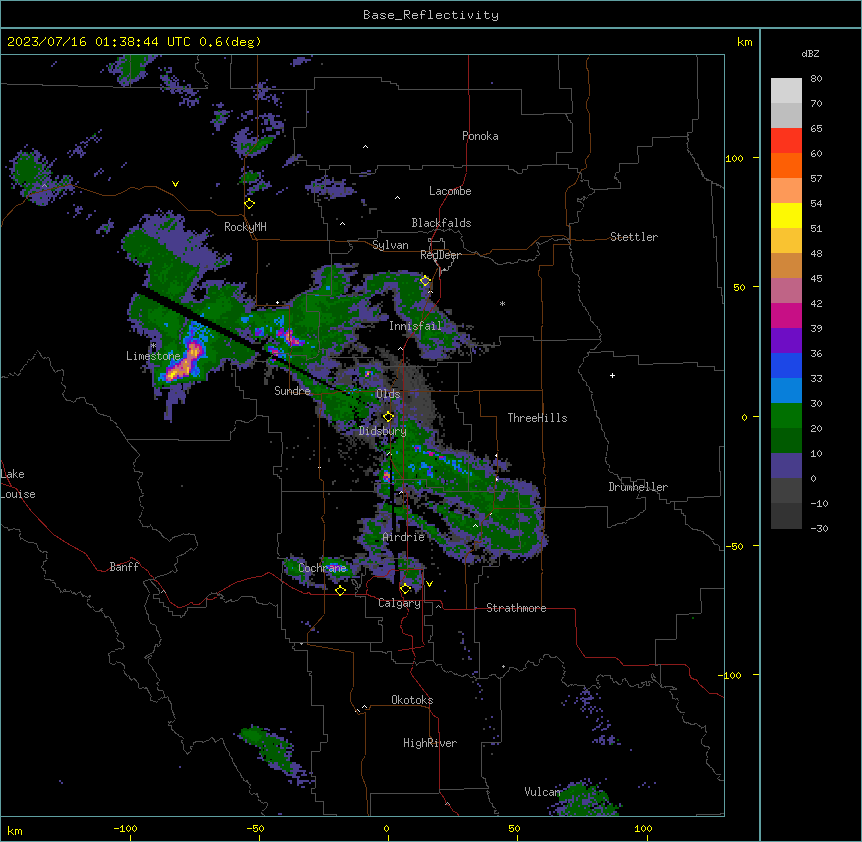Click the Sylvan label
Viewport: 862px width, 842px height.
[390, 245]
